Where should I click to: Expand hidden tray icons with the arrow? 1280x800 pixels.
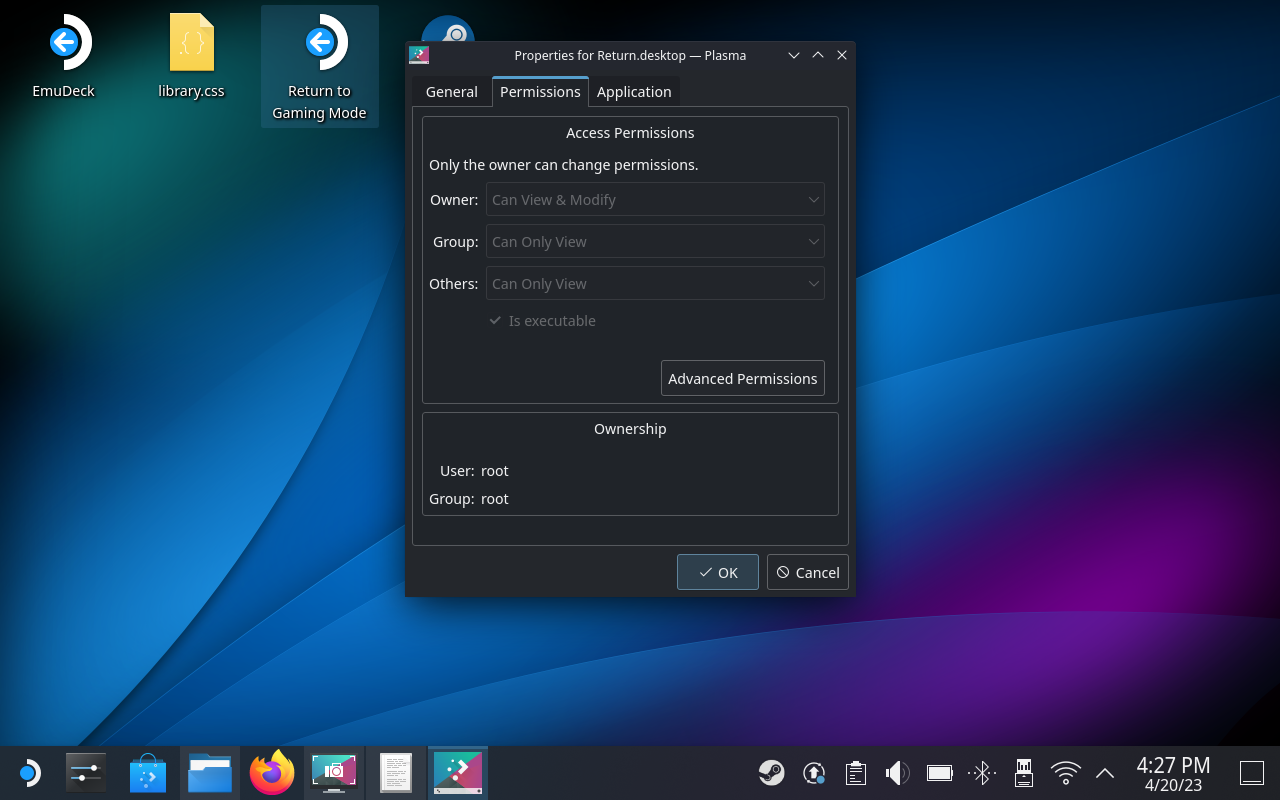(1104, 772)
